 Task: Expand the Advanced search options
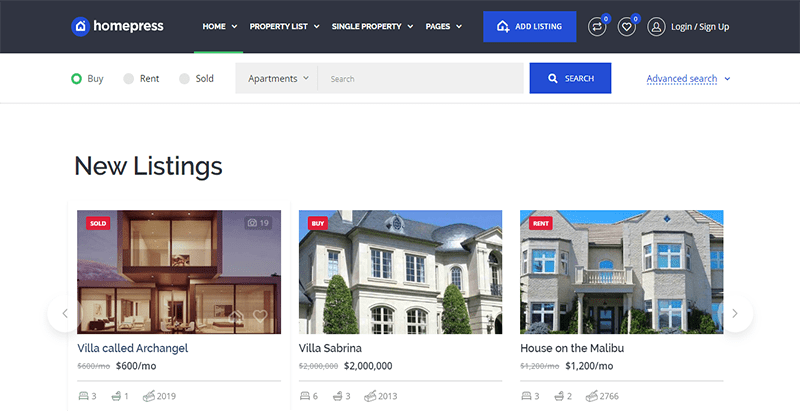[688, 79]
